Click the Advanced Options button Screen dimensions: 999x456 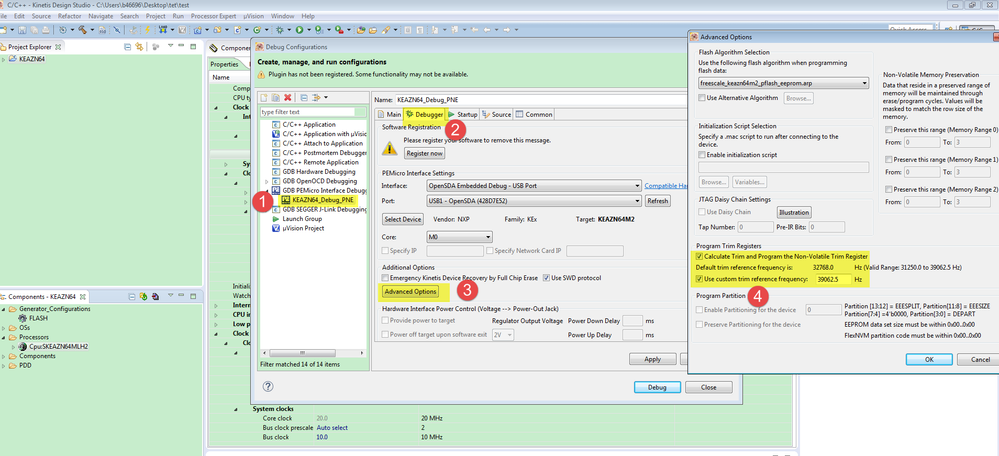pos(410,292)
